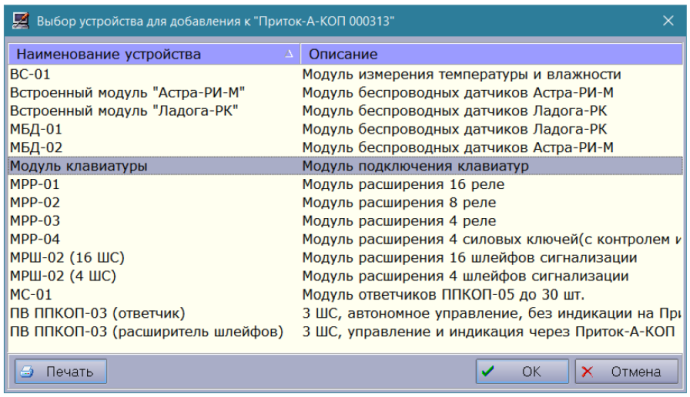The height and width of the screenshot is (397, 690).
Task: Click description 'Модуль расширения 8 реле'
Action: point(399,202)
